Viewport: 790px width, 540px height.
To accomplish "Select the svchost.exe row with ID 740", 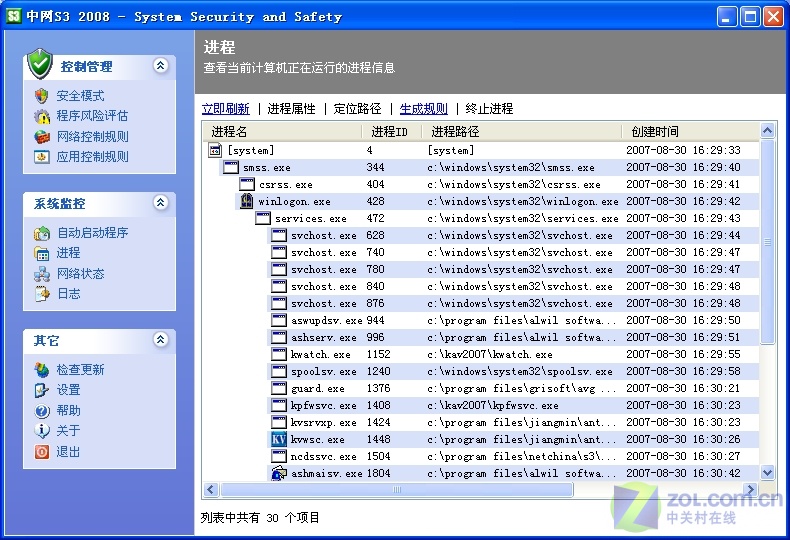I will (481, 252).
